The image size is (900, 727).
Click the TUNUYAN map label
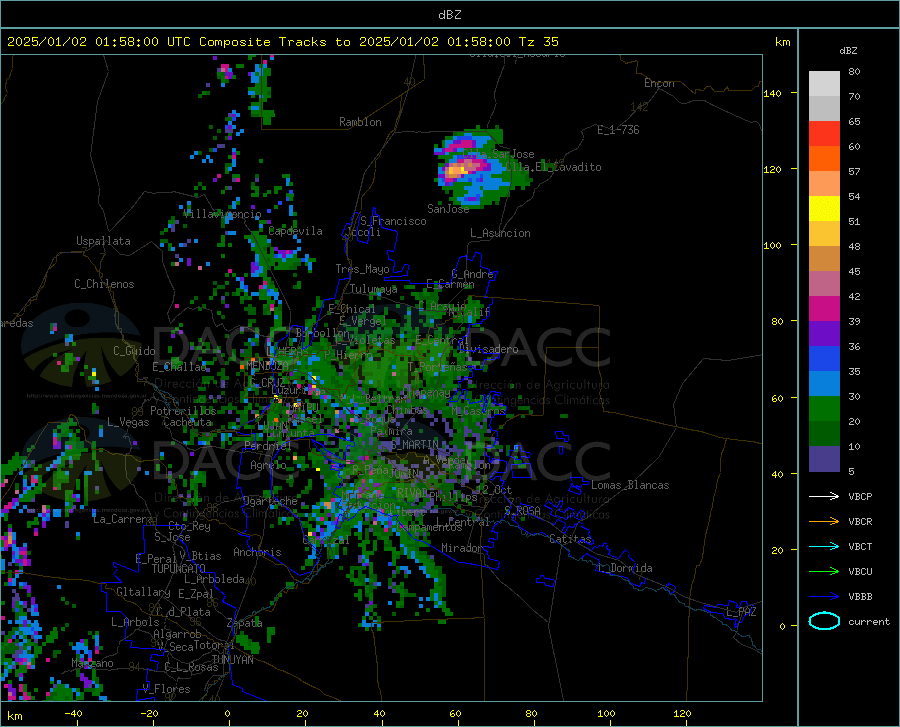[x=232, y=659]
